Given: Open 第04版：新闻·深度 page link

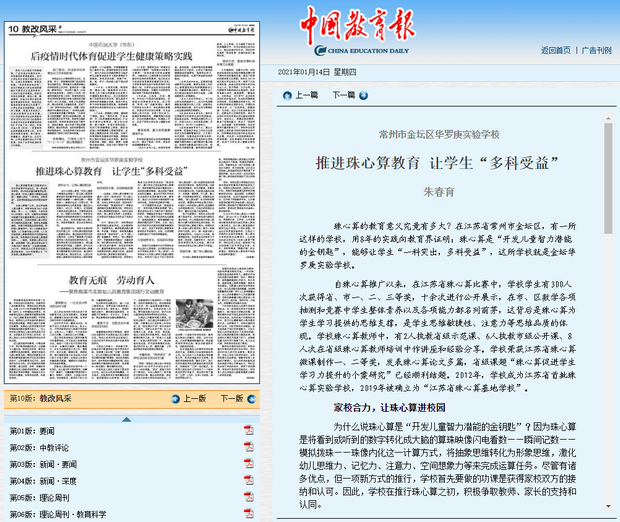Looking at the screenshot, I should coord(43,481).
